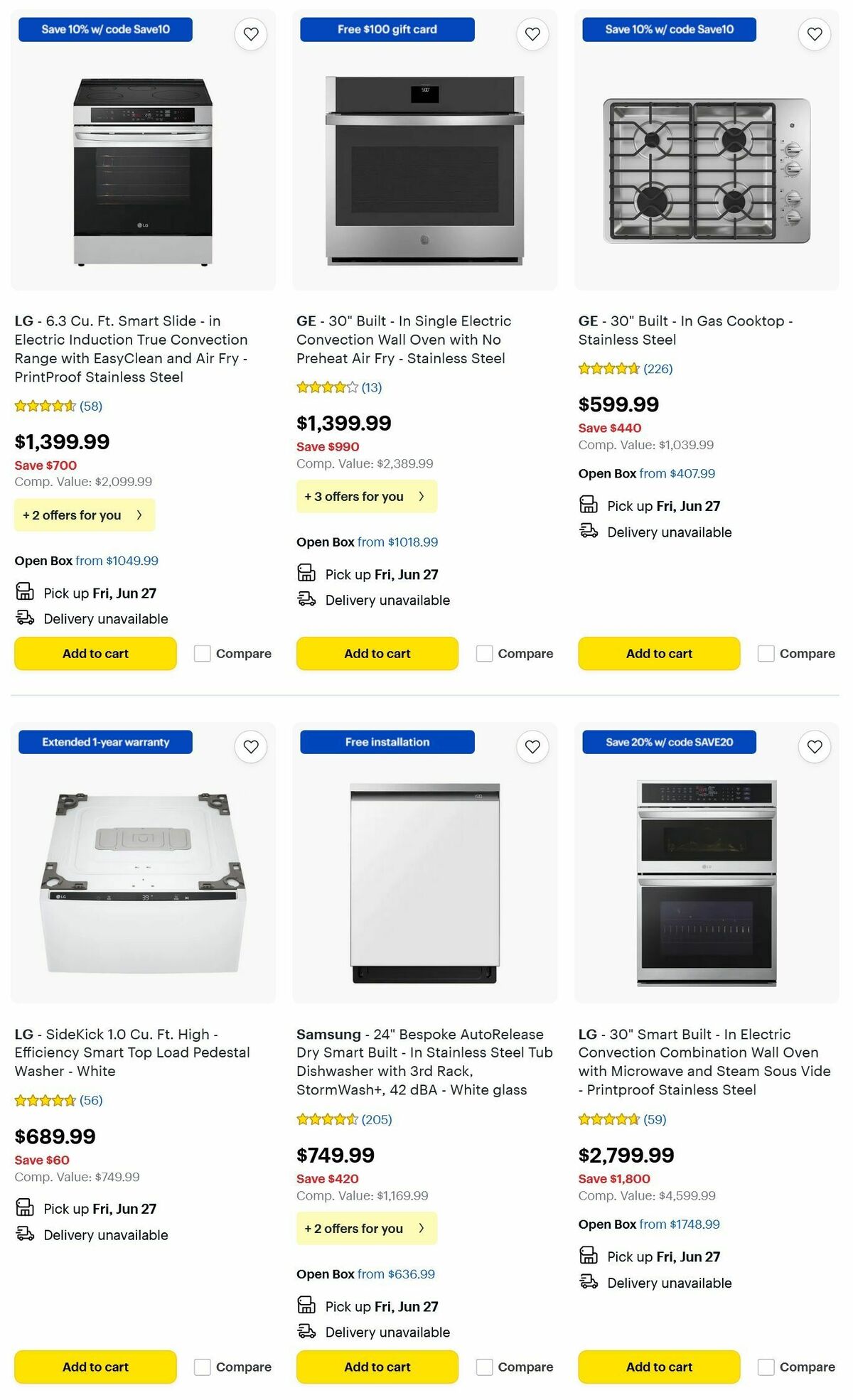853x1400 pixels.
Task: Click the heart icon on the LG induction range
Action: click(250, 33)
